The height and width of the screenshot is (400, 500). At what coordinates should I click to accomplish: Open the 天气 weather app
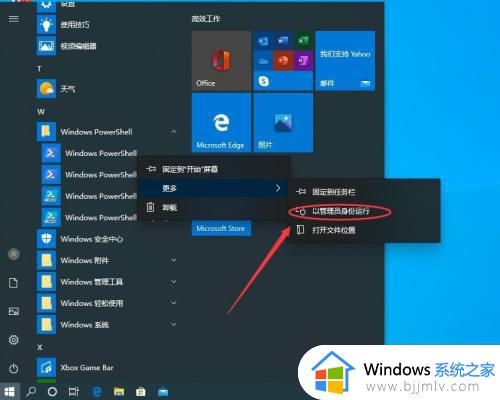[x=107, y=89]
